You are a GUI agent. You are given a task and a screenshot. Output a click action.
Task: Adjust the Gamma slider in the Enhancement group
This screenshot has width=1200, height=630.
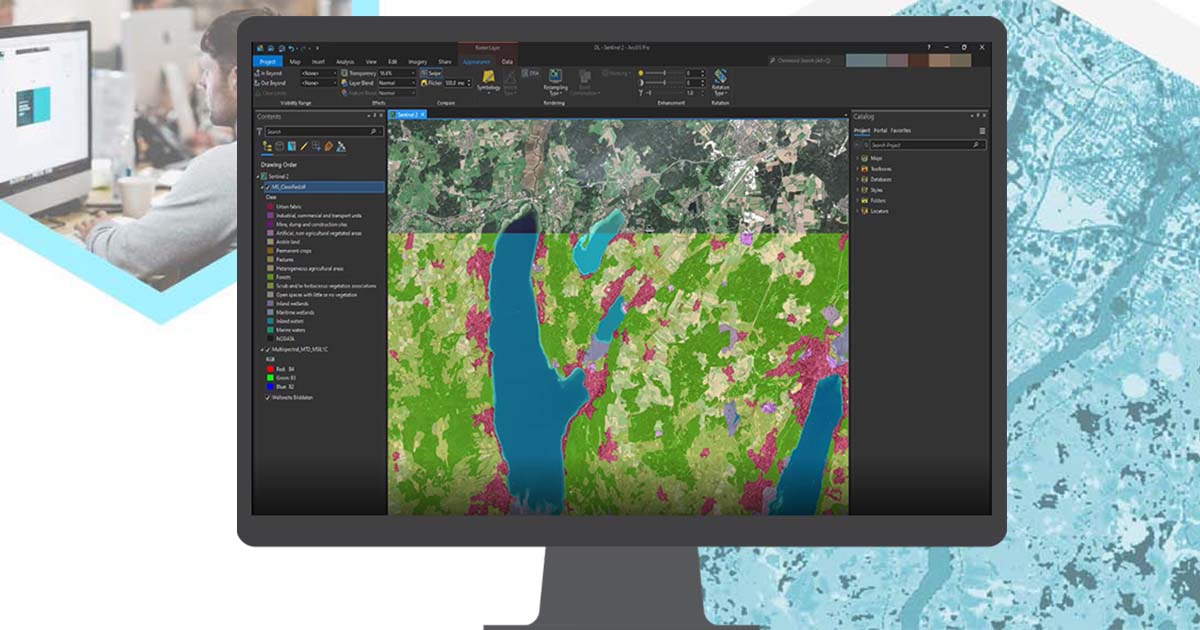click(x=667, y=91)
